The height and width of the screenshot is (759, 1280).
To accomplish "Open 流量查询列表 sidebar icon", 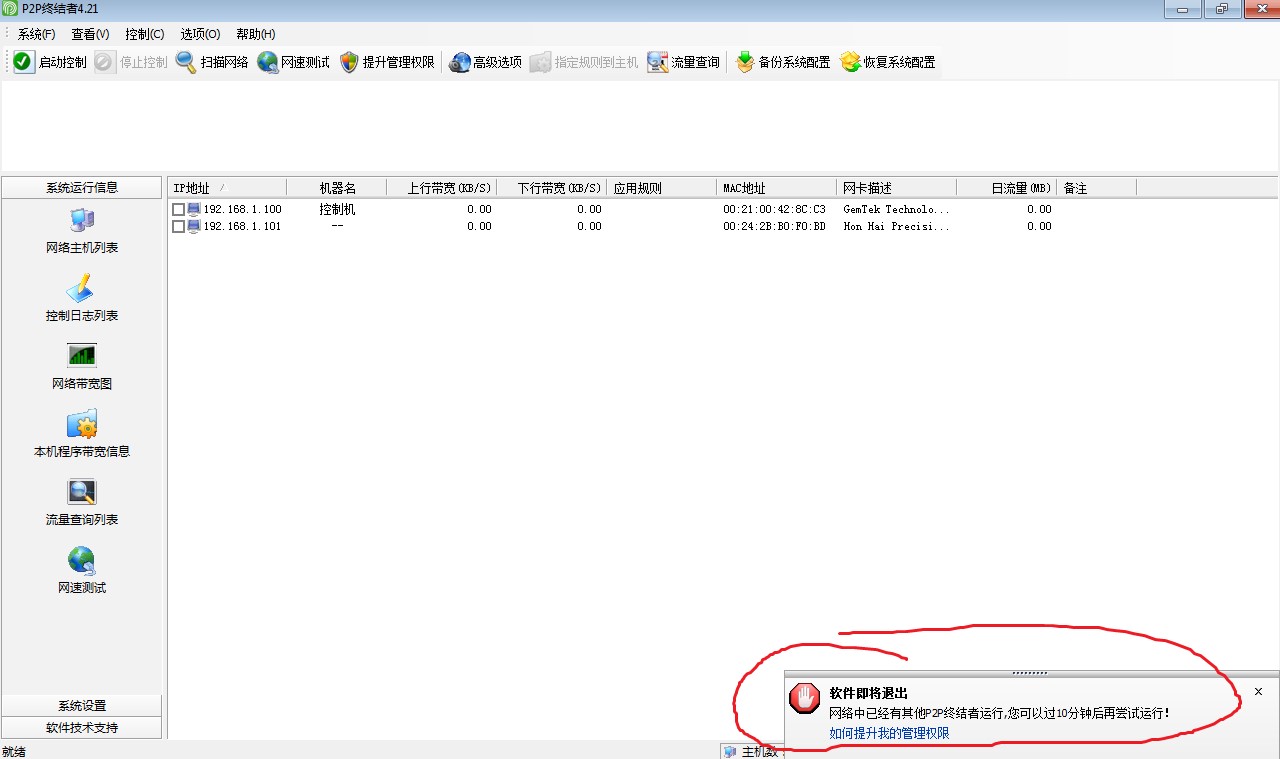I will [82, 492].
